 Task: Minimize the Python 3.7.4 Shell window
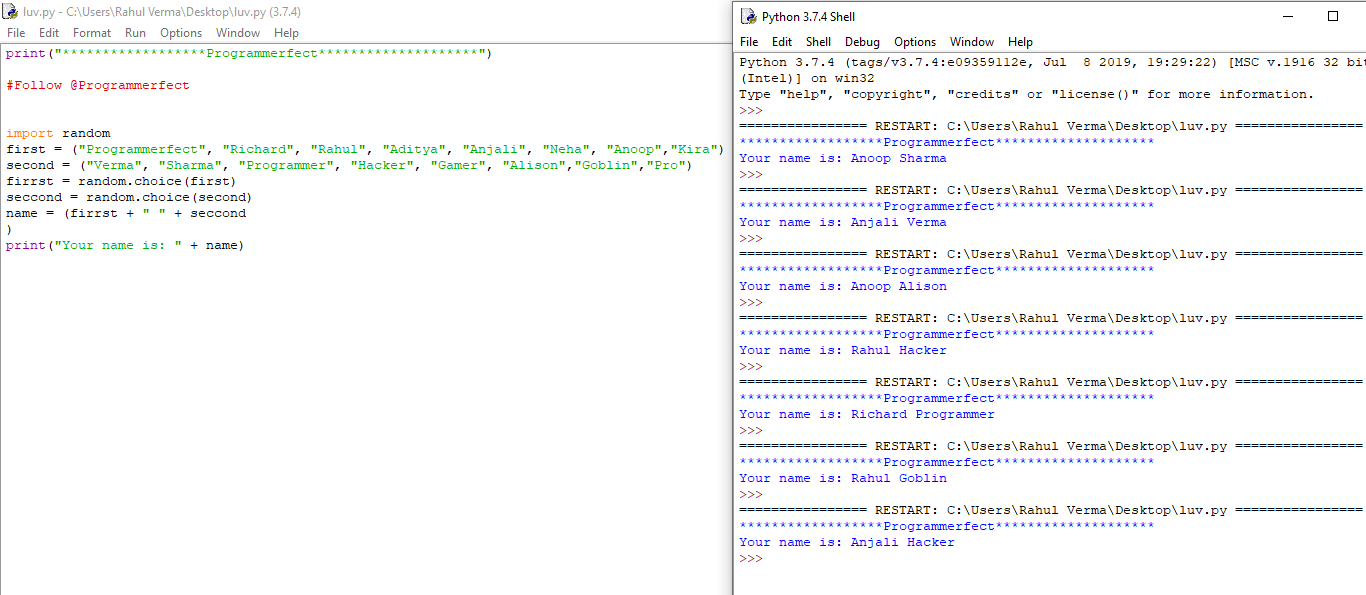1288,16
